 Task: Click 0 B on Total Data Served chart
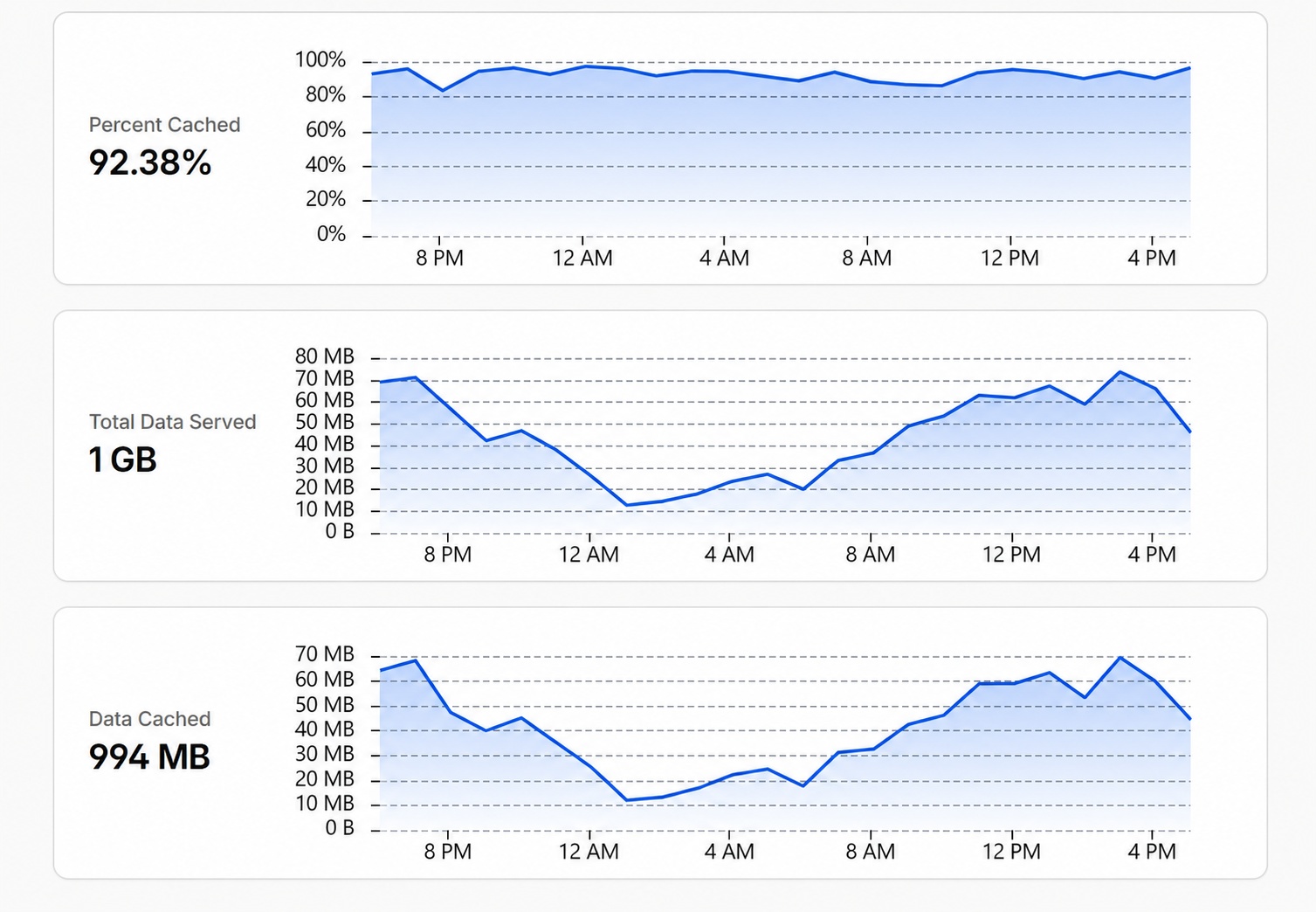(340, 531)
